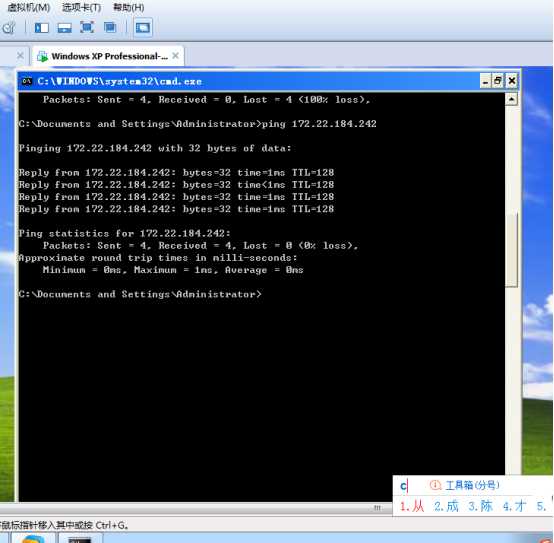Click the '(100% loss)' packets line
The image size is (554, 543).
[x=206, y=100]
